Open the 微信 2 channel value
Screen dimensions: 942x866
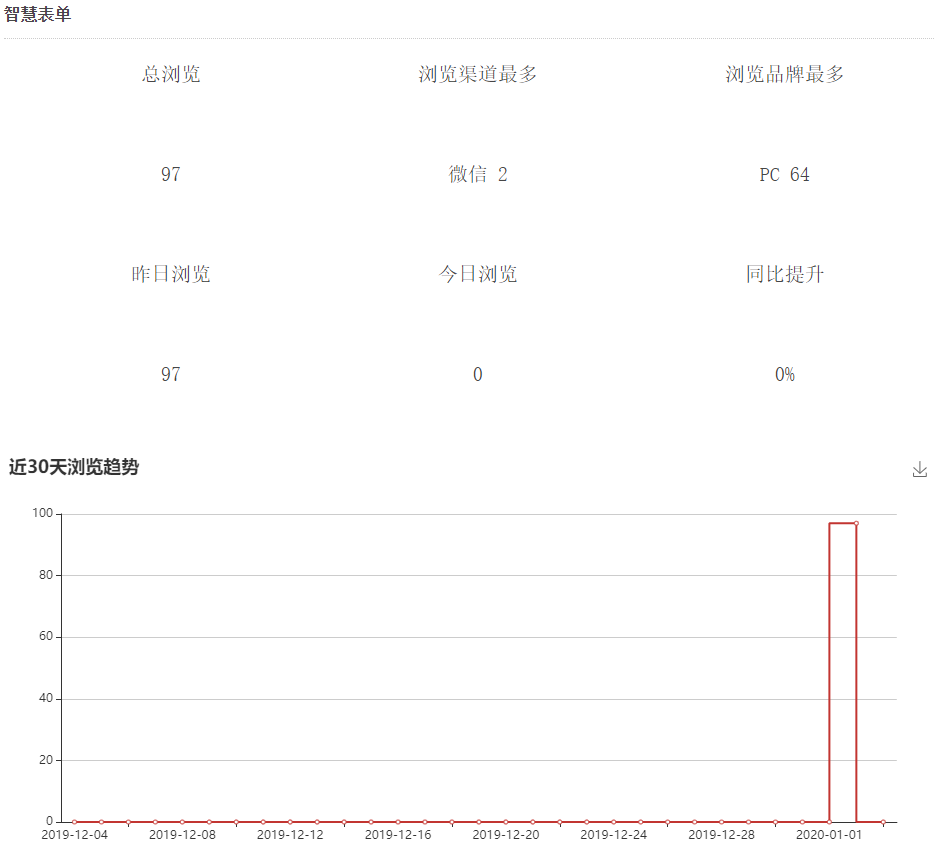[477, 175]
